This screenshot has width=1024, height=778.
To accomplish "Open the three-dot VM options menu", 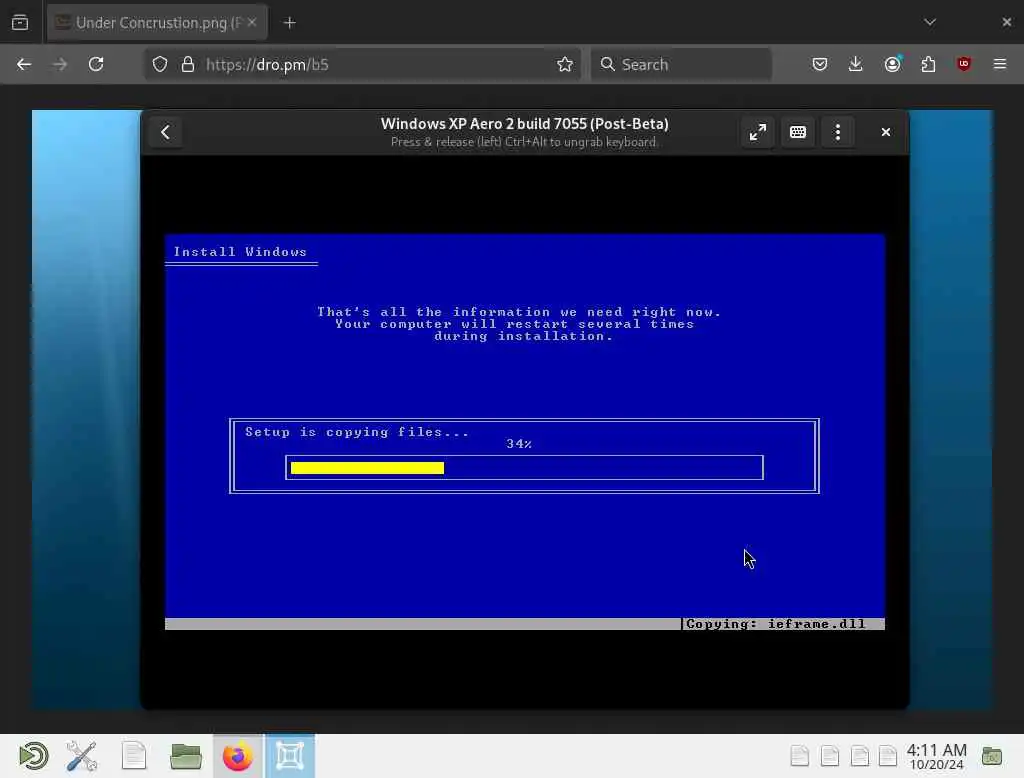I will click(x=838, y=133).
